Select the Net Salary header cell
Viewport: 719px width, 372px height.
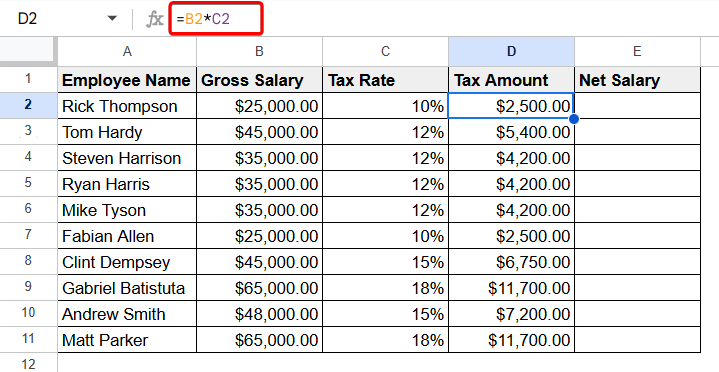tap(637, 80)
